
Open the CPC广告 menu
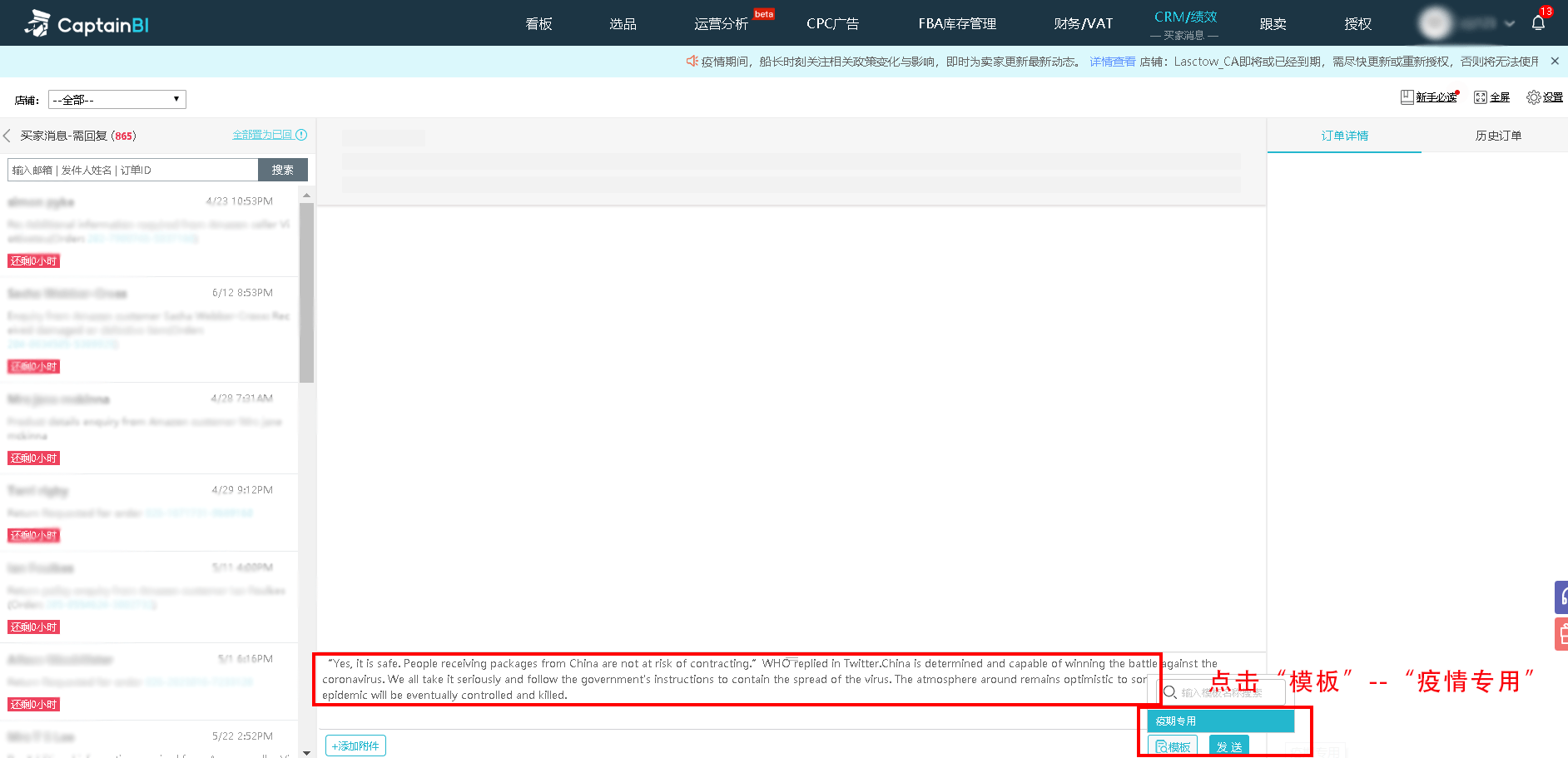(832, 24)
